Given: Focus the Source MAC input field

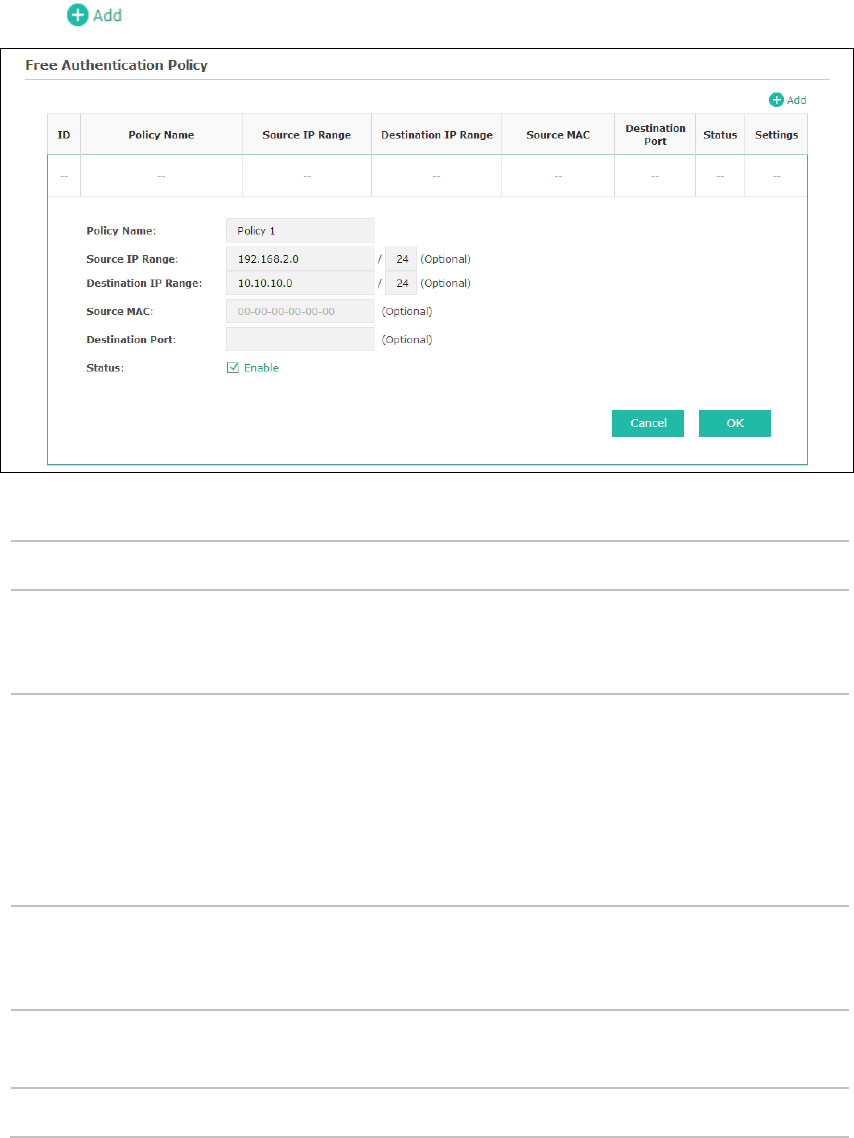Looking at the screenshot, I should pyautogui.click(x=300, y=311).
